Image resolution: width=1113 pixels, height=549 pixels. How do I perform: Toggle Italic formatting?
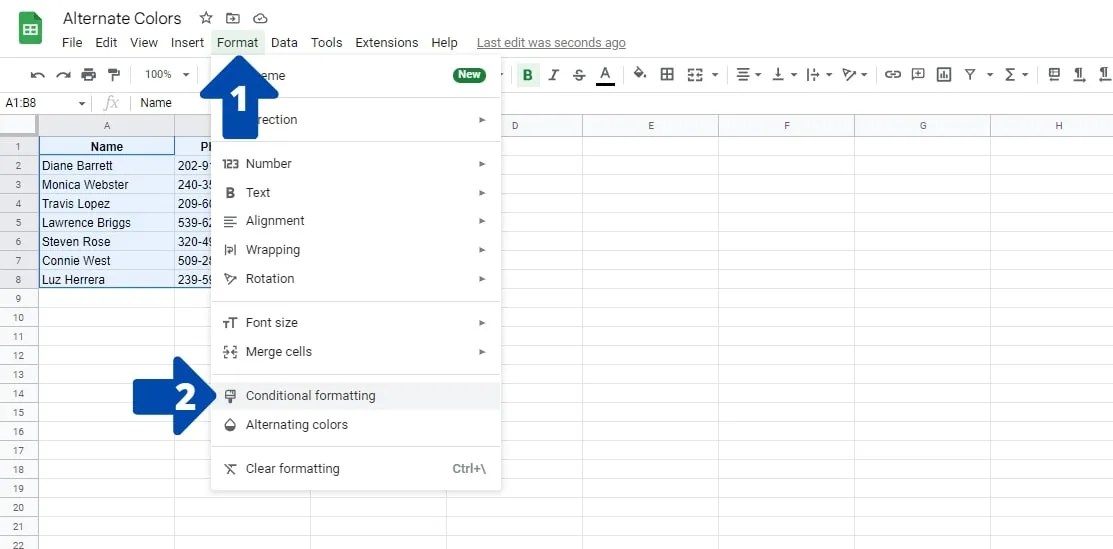click(x=554, y=75)
